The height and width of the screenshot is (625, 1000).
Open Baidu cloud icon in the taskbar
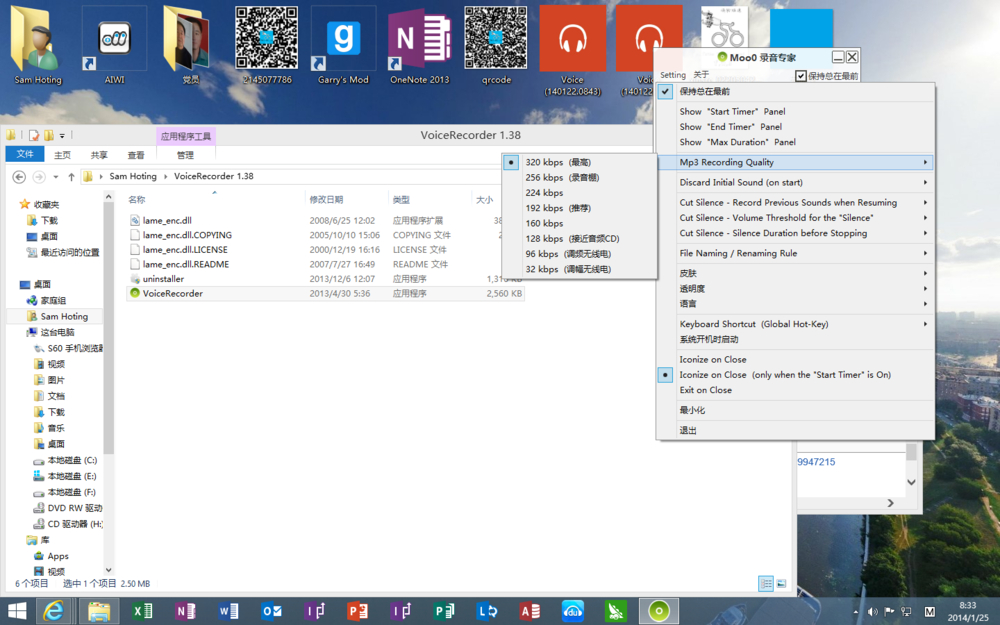(573, 611)
